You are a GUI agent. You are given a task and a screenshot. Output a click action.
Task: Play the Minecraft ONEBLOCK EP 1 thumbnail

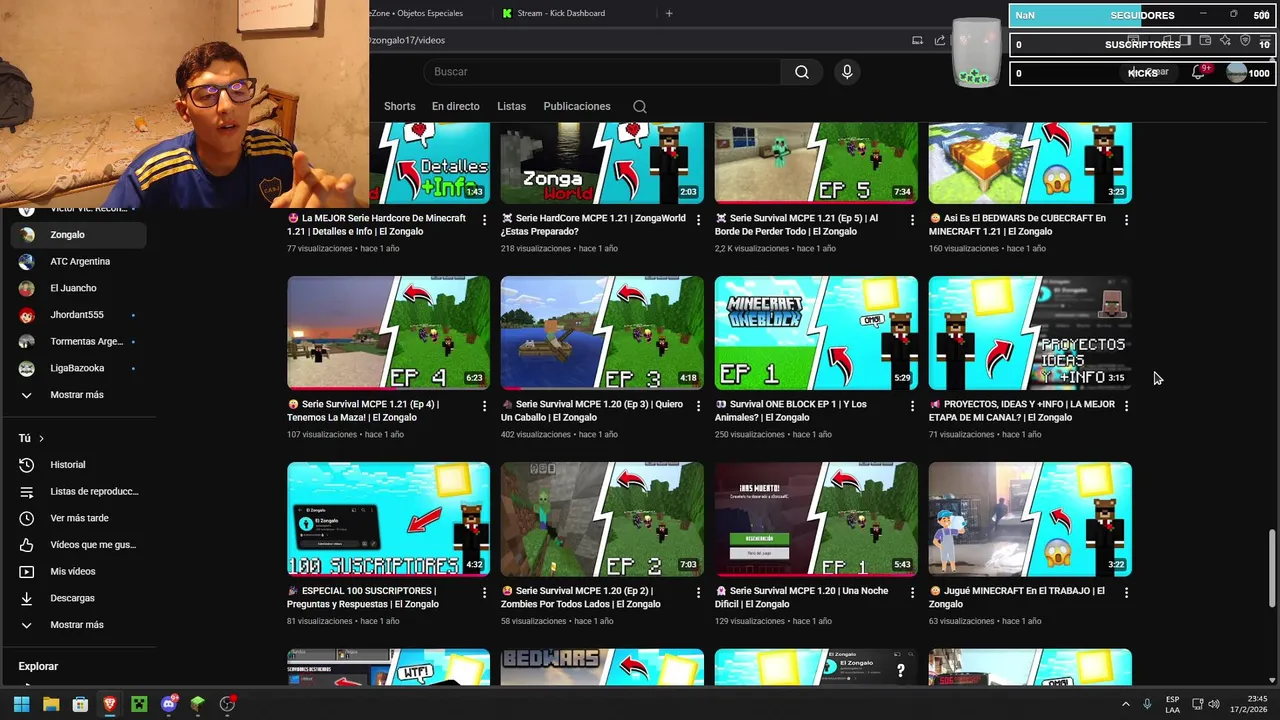(816, 333)
